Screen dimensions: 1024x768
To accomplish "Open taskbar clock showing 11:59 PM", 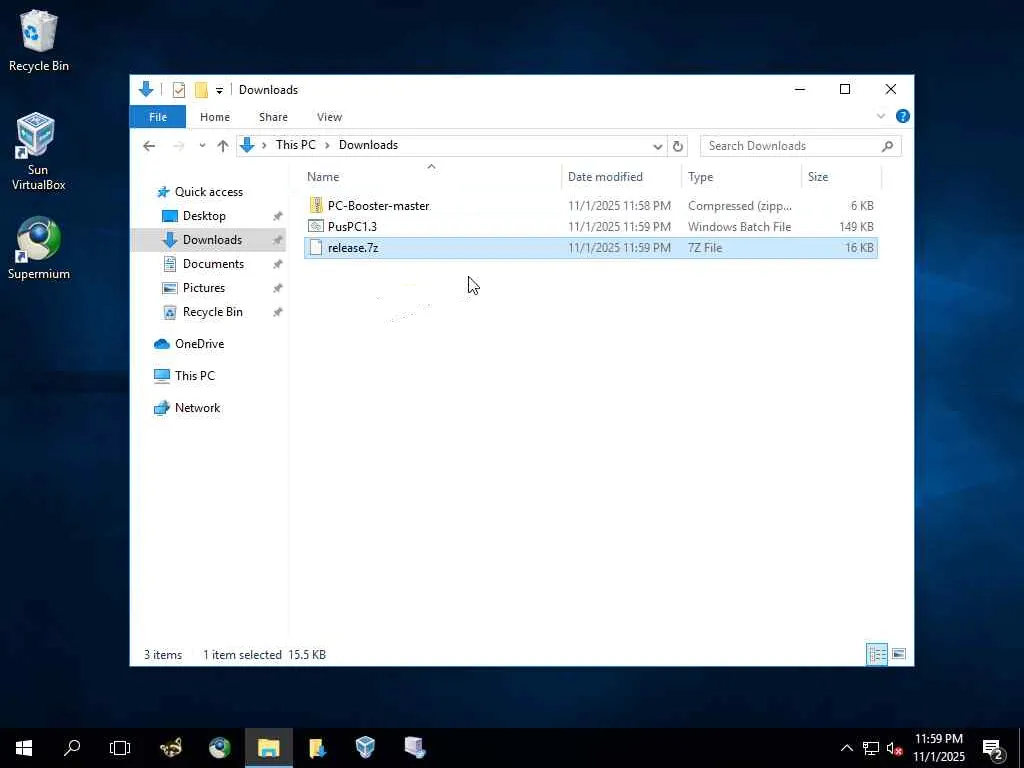I will (x=938, y=748).
